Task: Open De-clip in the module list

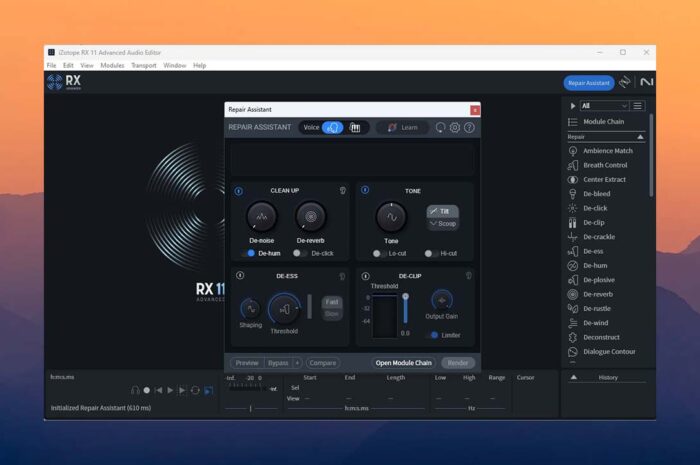Action: (x=586, y=222)
